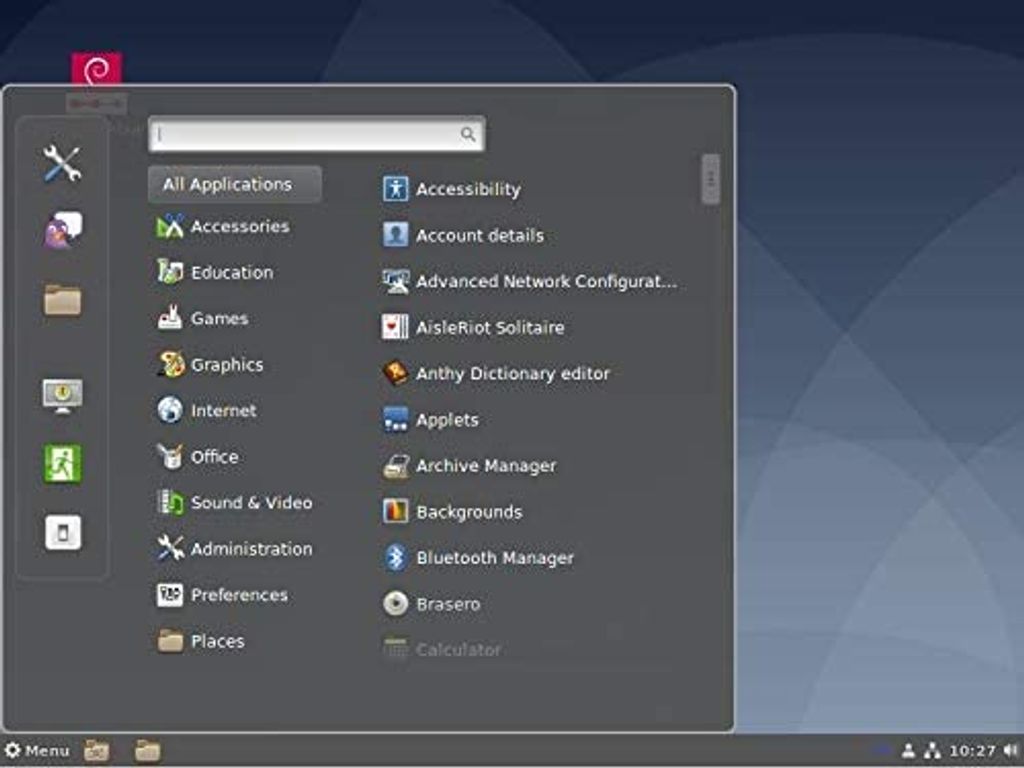Launch Pidgin chat from favorites sidebar

[62, 230]
